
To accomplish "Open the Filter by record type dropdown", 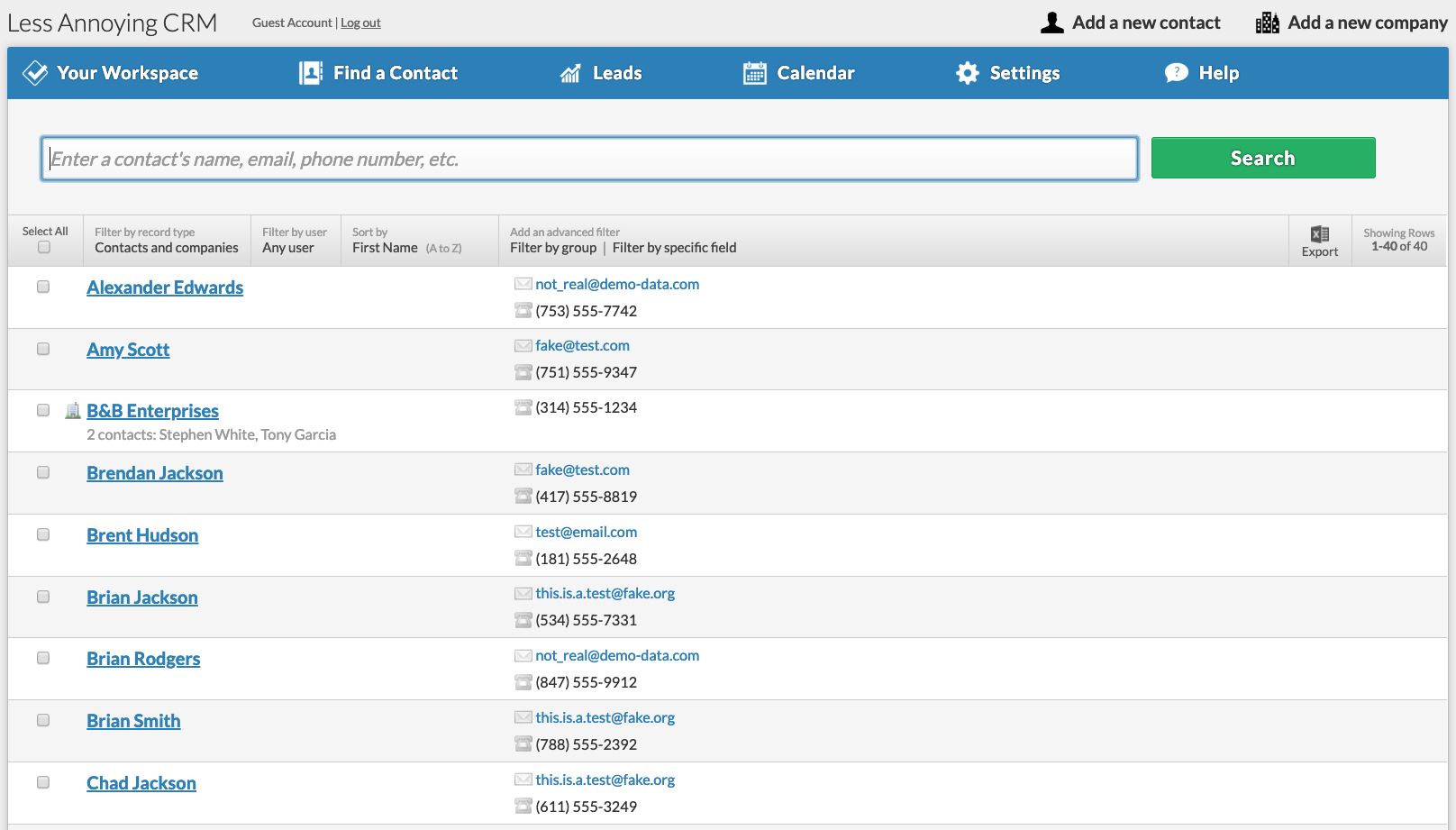I will pos(167,241).
